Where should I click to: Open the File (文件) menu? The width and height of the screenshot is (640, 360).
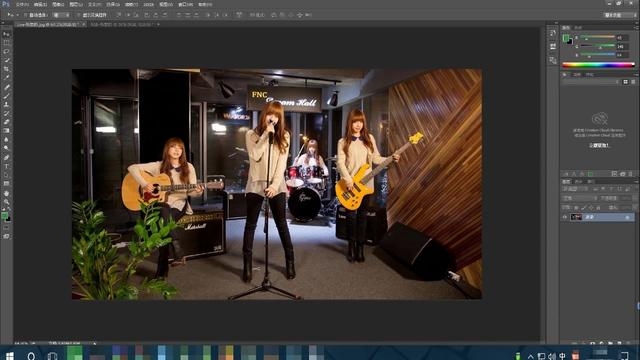(22, 4)
